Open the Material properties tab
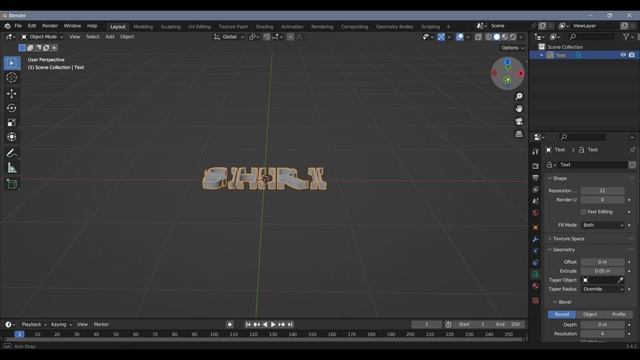Image resolution: width=640 pixels, height=360 pixels. pyautogui.click(x=536, y=286)
